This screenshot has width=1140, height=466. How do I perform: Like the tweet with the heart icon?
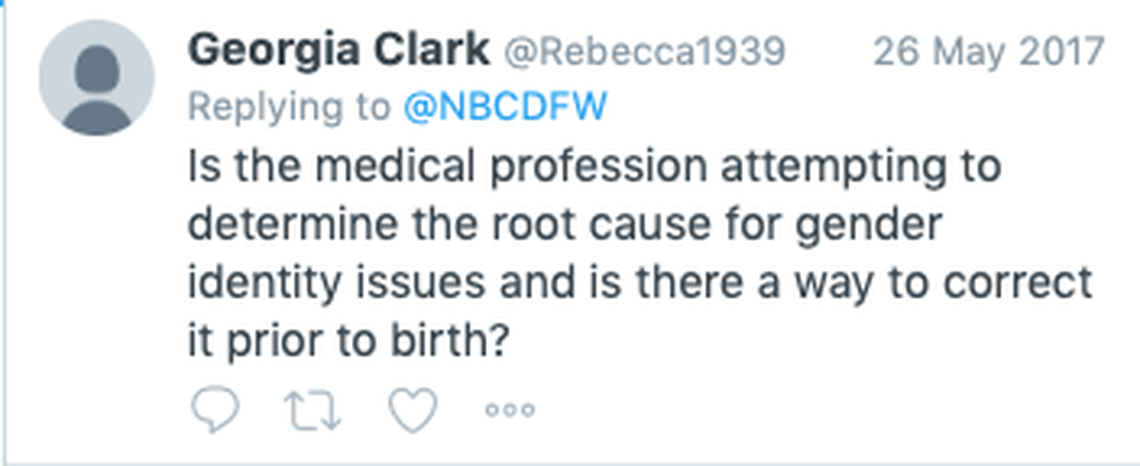413,407
